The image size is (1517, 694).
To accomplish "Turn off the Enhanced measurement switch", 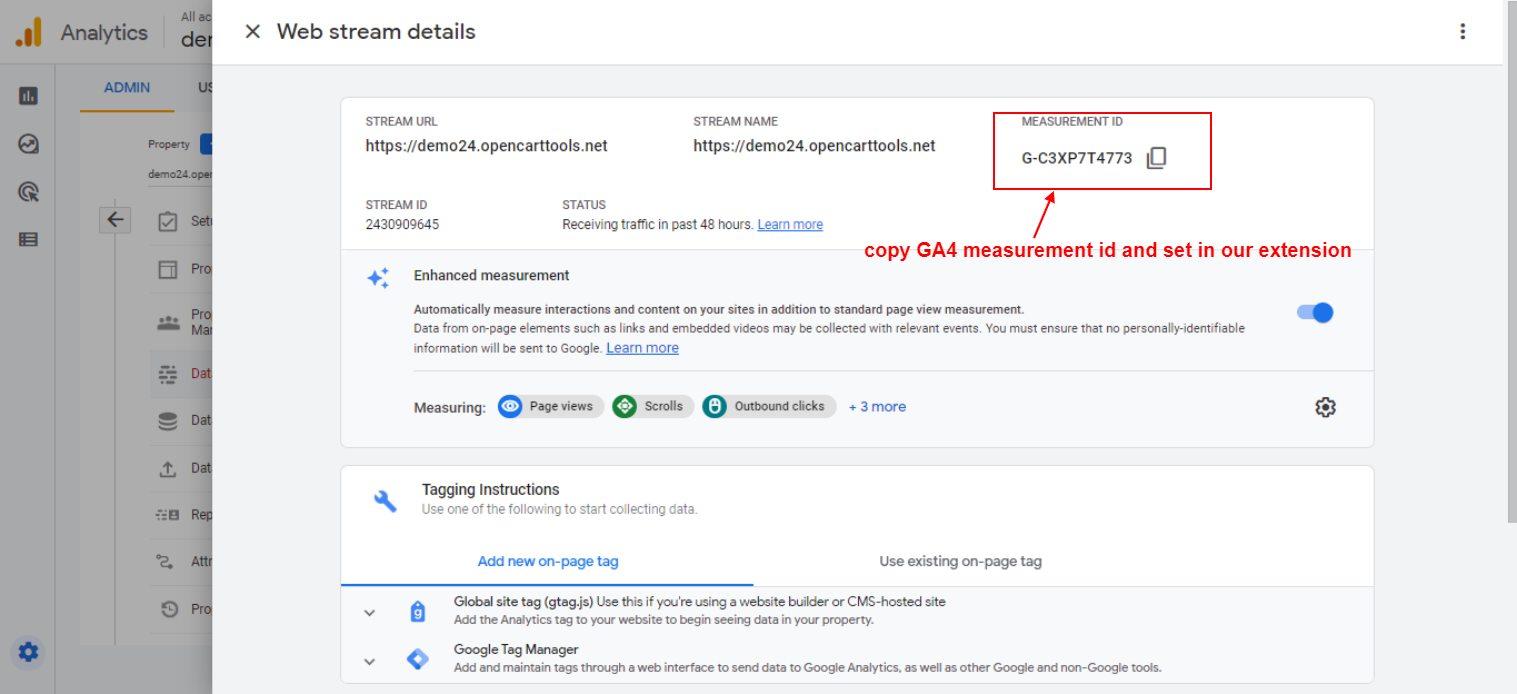I will [x=1315, y=312].
